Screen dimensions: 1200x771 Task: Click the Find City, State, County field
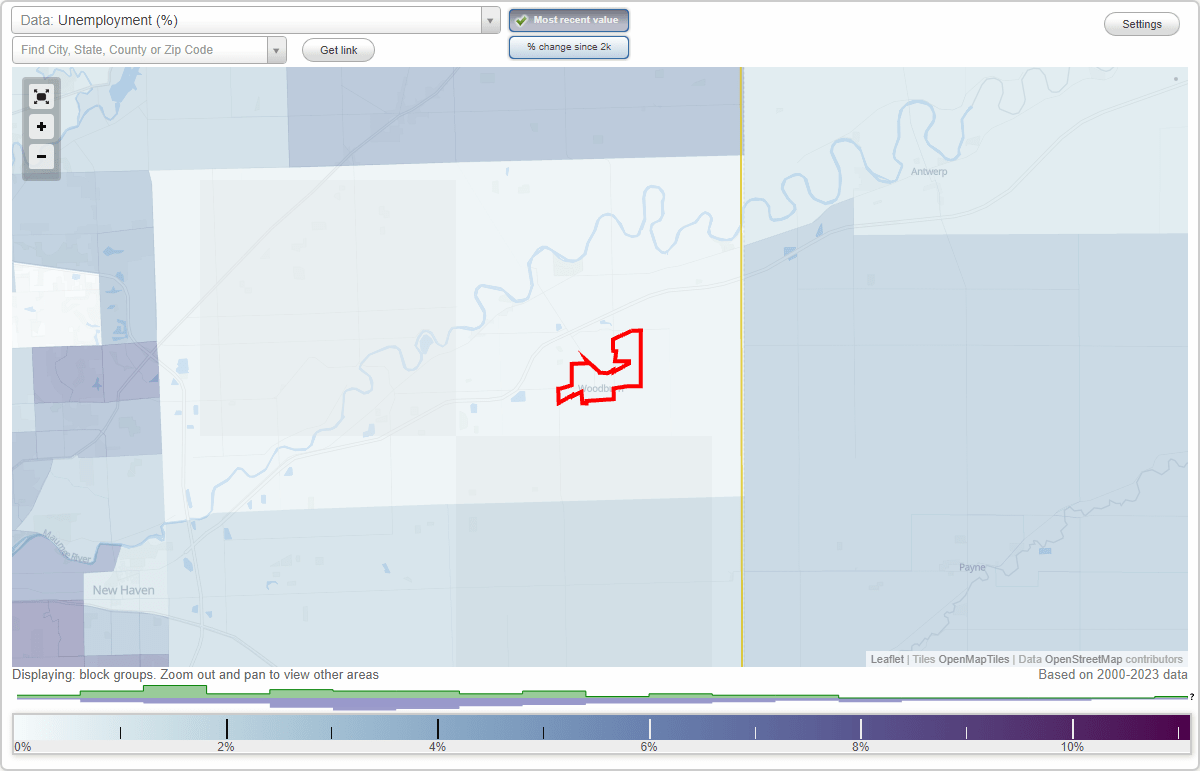[x=140, y=50]
